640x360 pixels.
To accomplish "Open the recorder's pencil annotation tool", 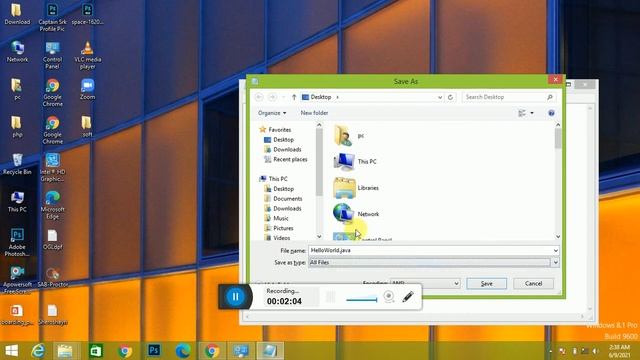I will (x=408, y=297).
